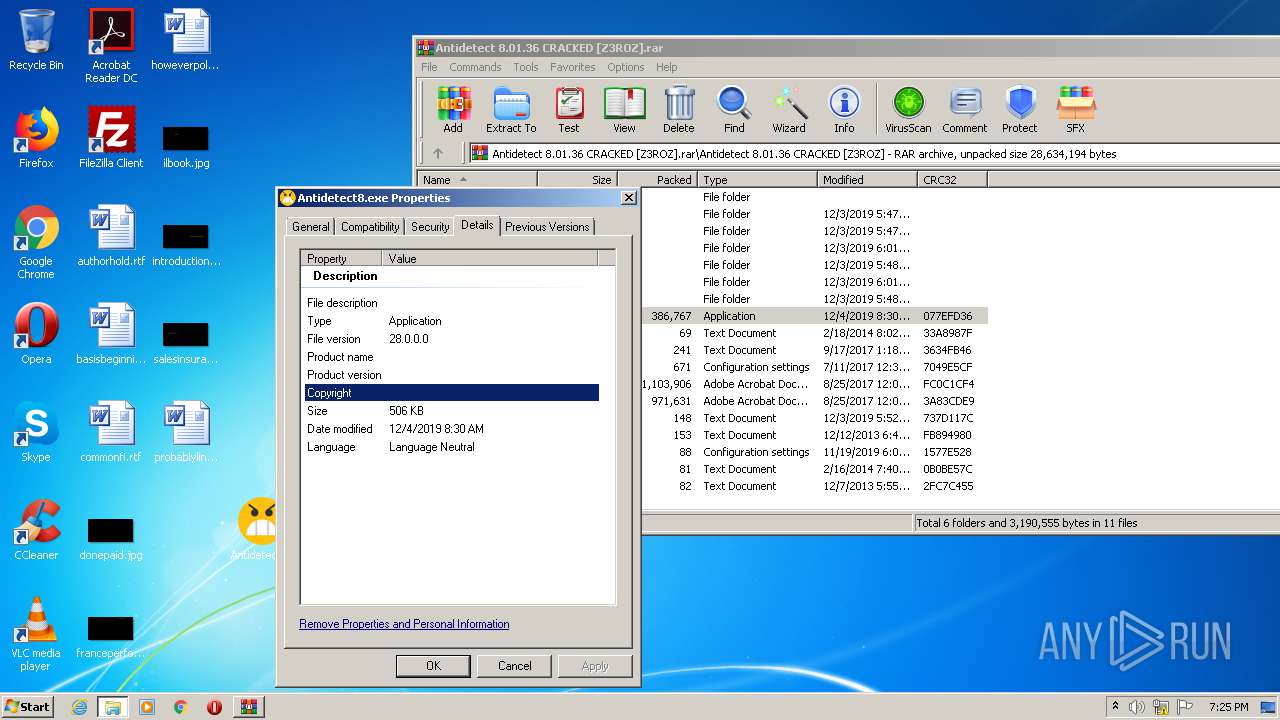Open Recycle Bin desktop icon

(x=36, y=40)
